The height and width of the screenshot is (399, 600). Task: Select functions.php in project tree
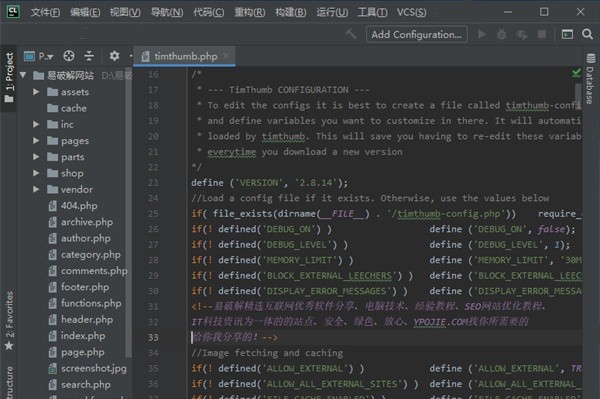tap(91, 303)
